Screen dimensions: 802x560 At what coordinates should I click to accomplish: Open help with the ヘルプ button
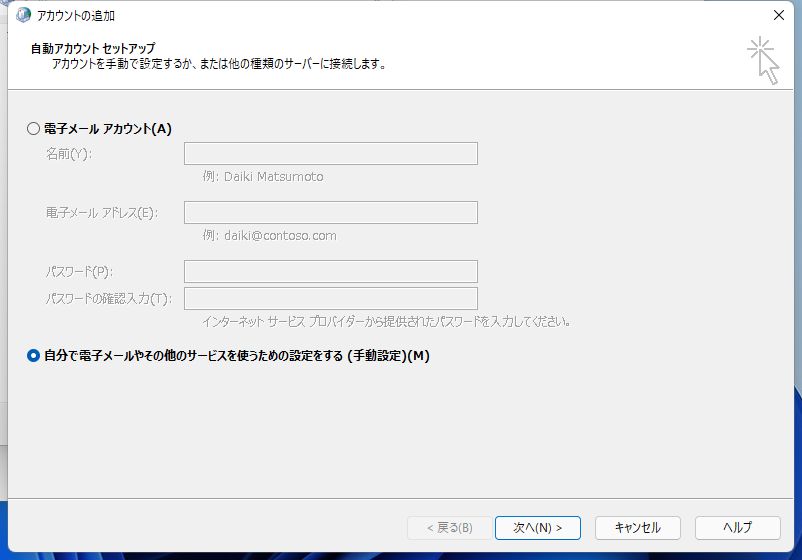738,528
